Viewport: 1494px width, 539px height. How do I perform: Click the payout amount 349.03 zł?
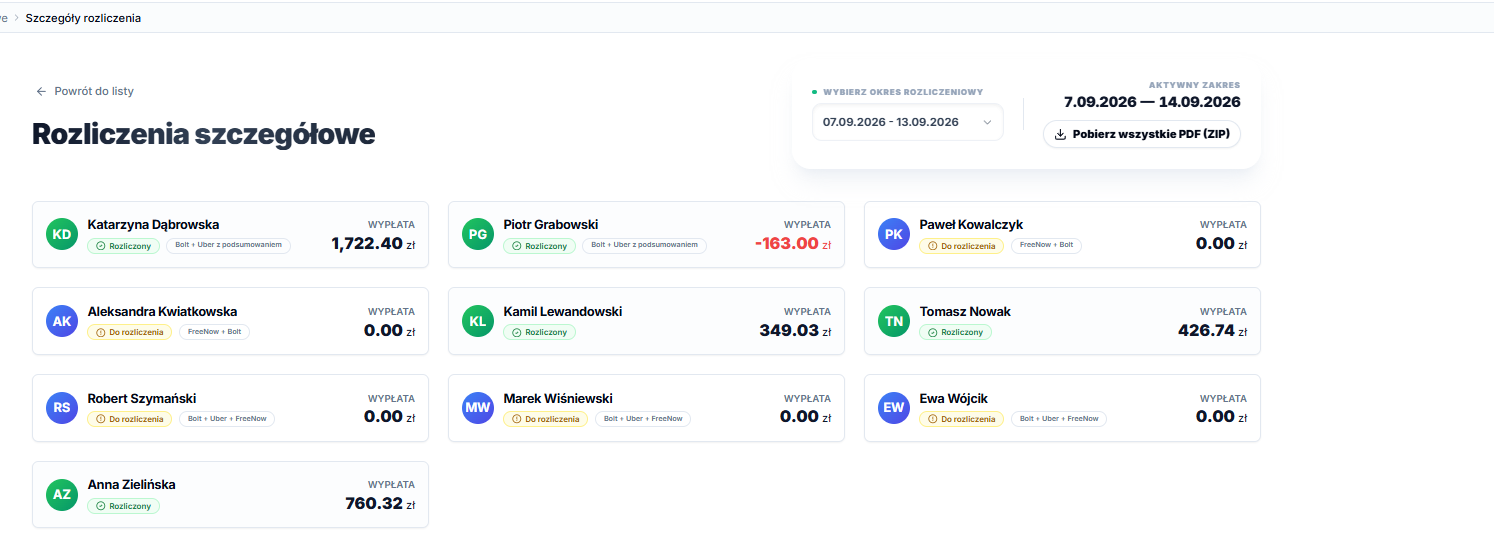point(795,330)
